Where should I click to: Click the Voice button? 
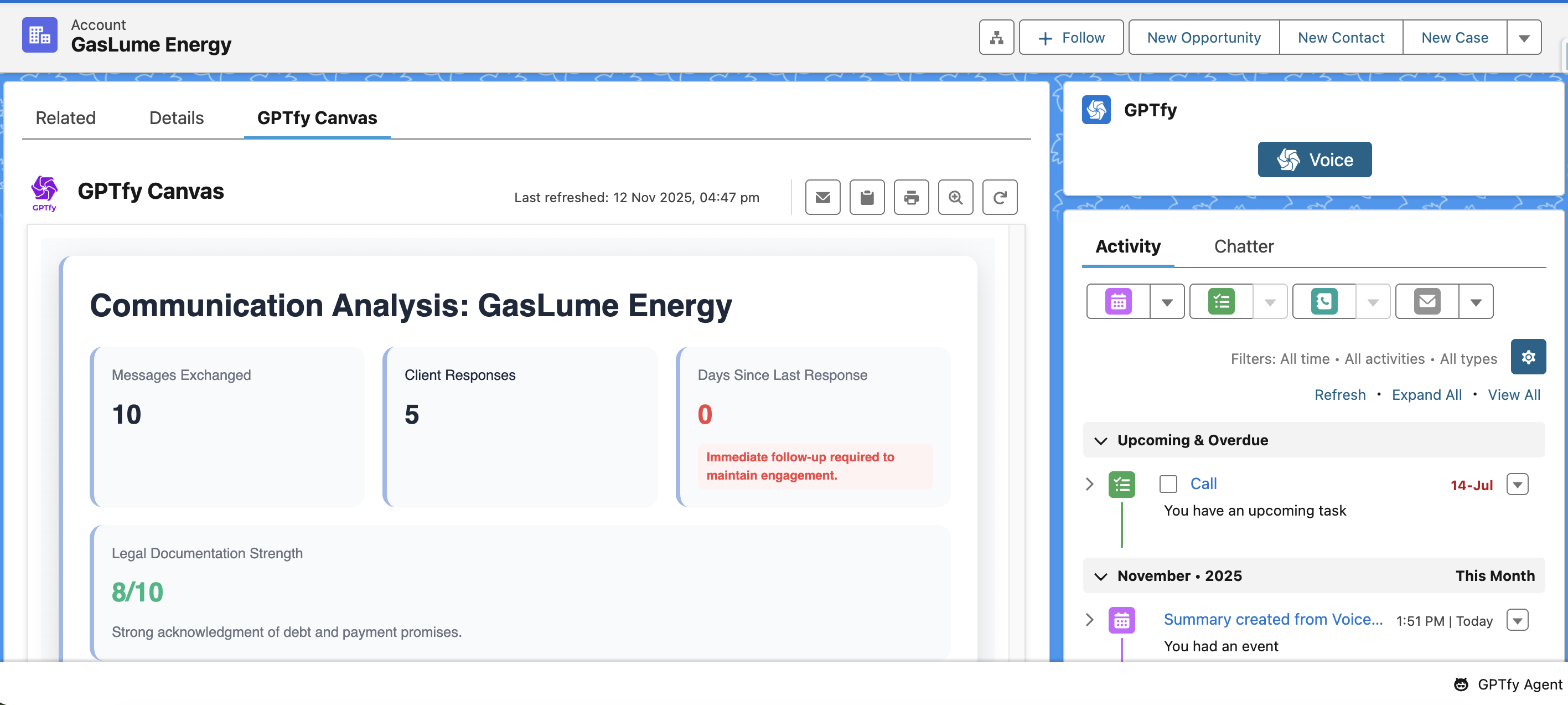[1314, 159]
